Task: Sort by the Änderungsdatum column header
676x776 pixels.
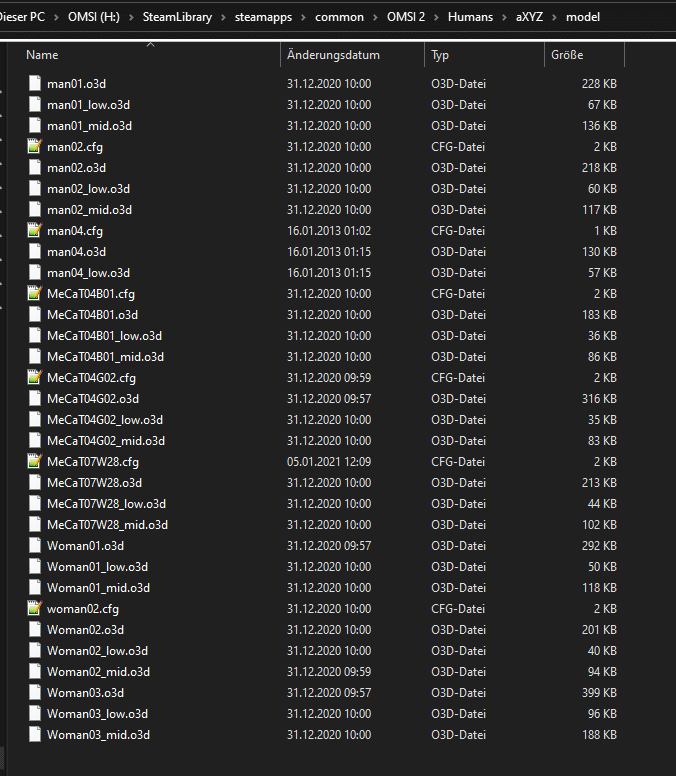Action: click(x=332, y=55)
